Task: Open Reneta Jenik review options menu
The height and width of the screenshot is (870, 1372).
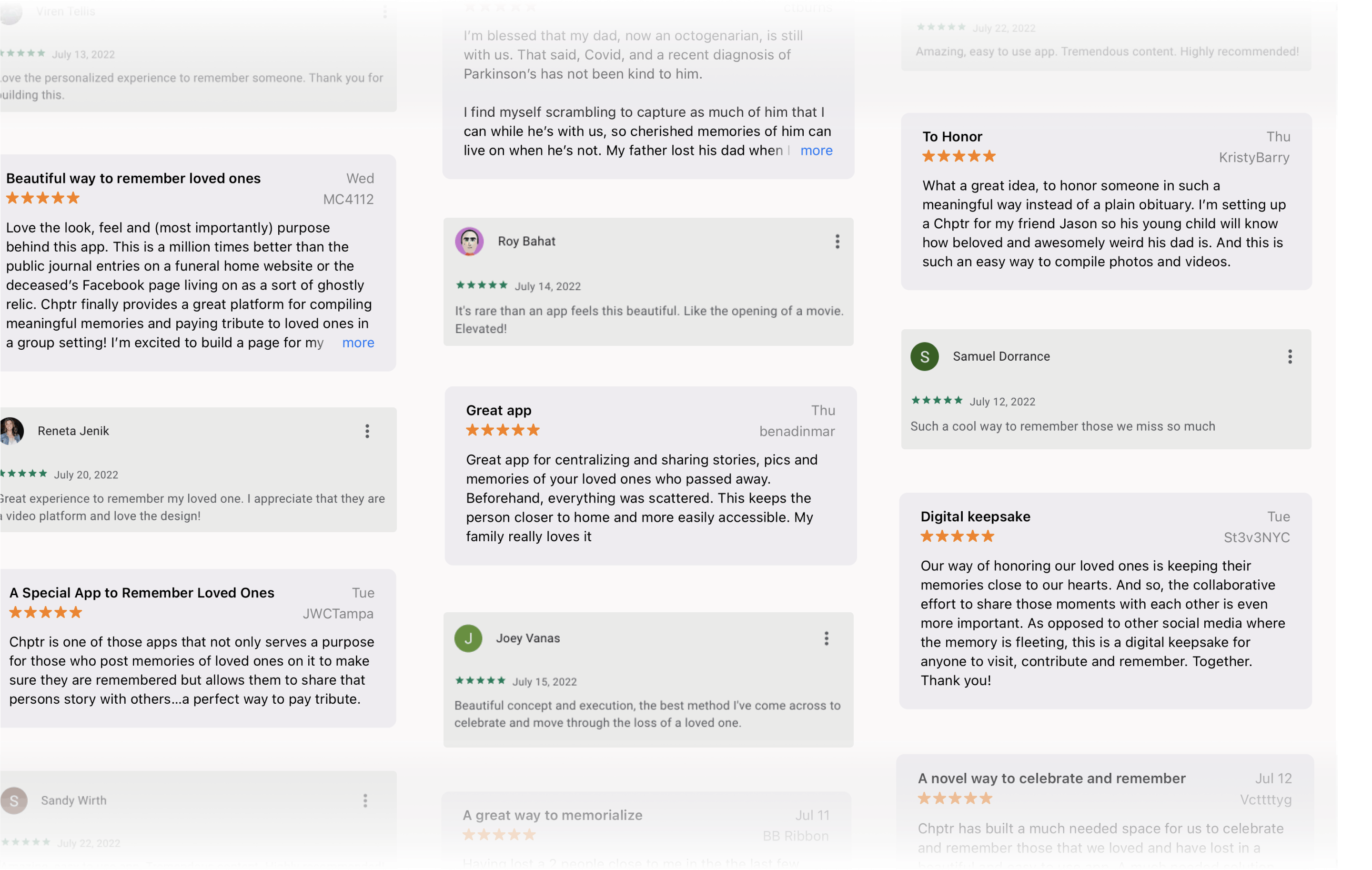Action: [367, 431]
